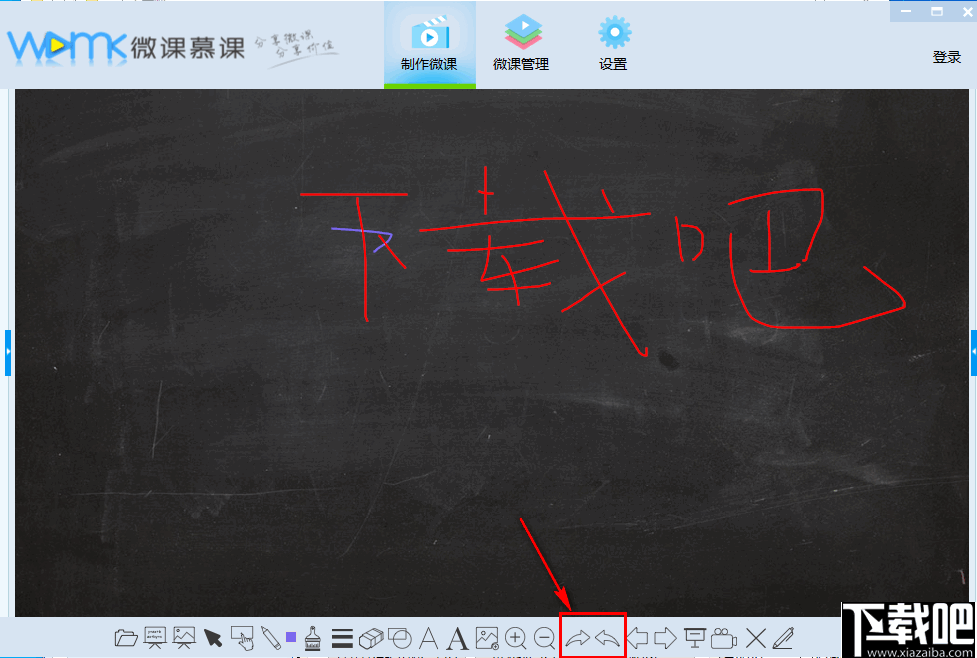Select the shapes tool
The height and width of the screenshot is (658, 977).
click(399, 638)
